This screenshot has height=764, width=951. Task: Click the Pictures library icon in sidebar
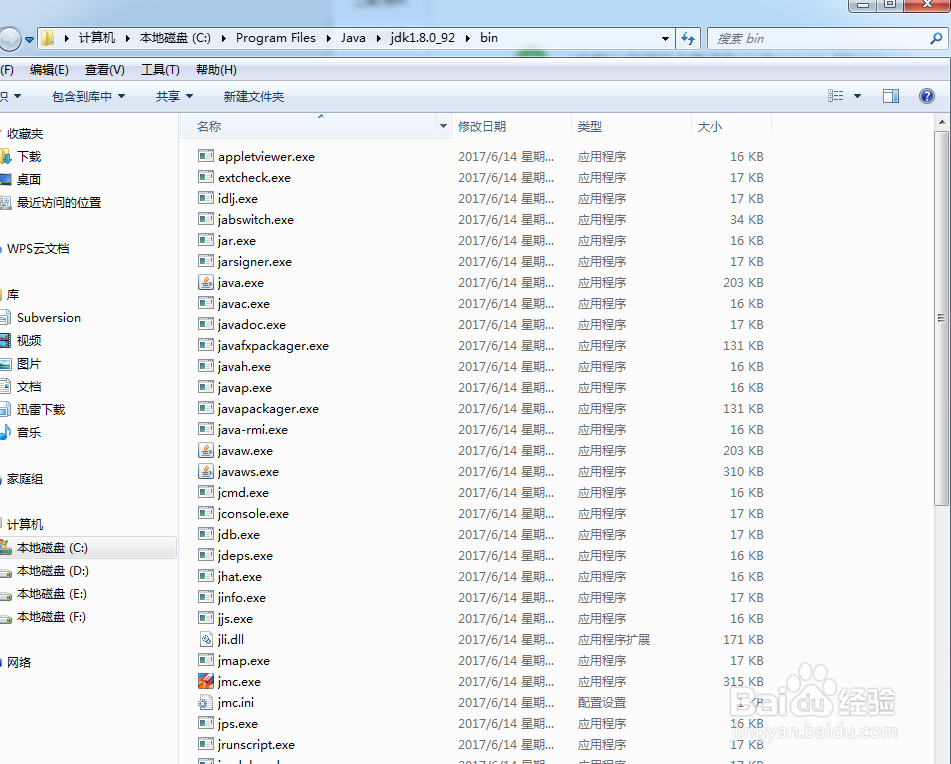[x=5, y=363]
